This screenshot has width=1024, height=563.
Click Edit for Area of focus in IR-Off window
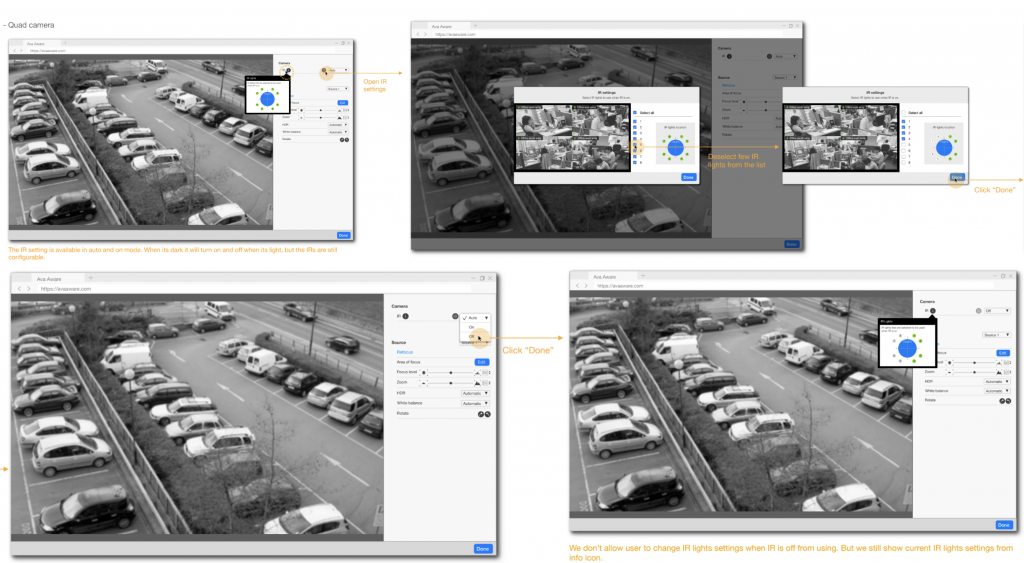(1002, 352)
